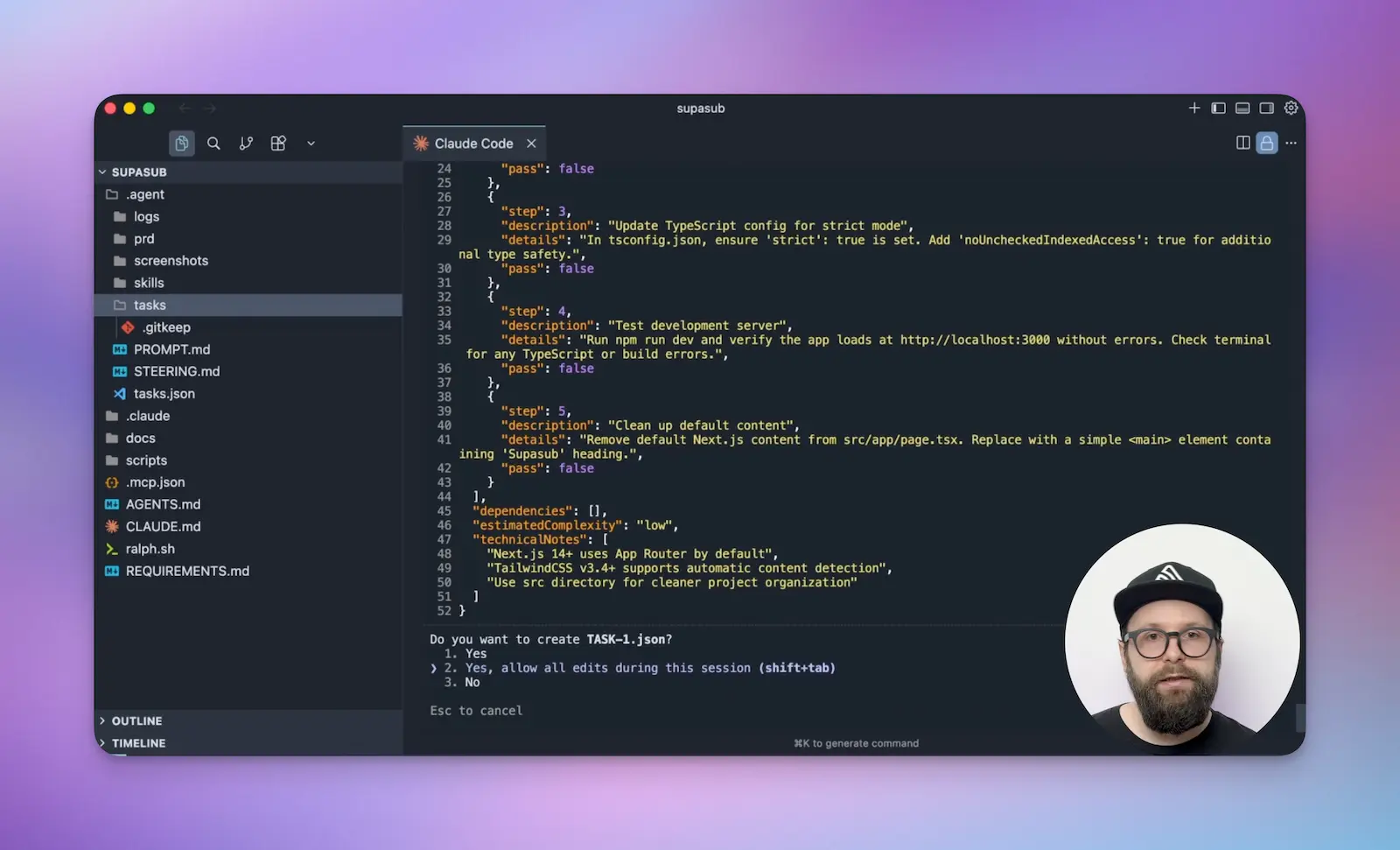Click the lock icon in editor toolbar
This screenshot has width=1400, height=850.
click(1266, 143)
